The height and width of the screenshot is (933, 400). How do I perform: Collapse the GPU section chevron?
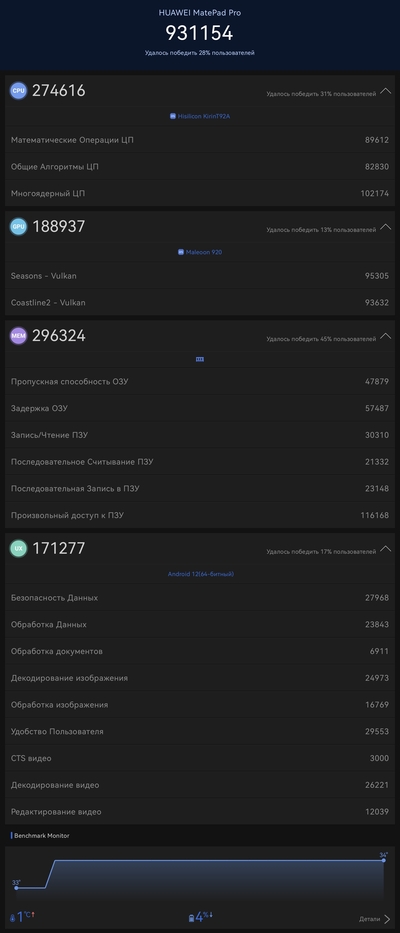(x=385, y=227)
